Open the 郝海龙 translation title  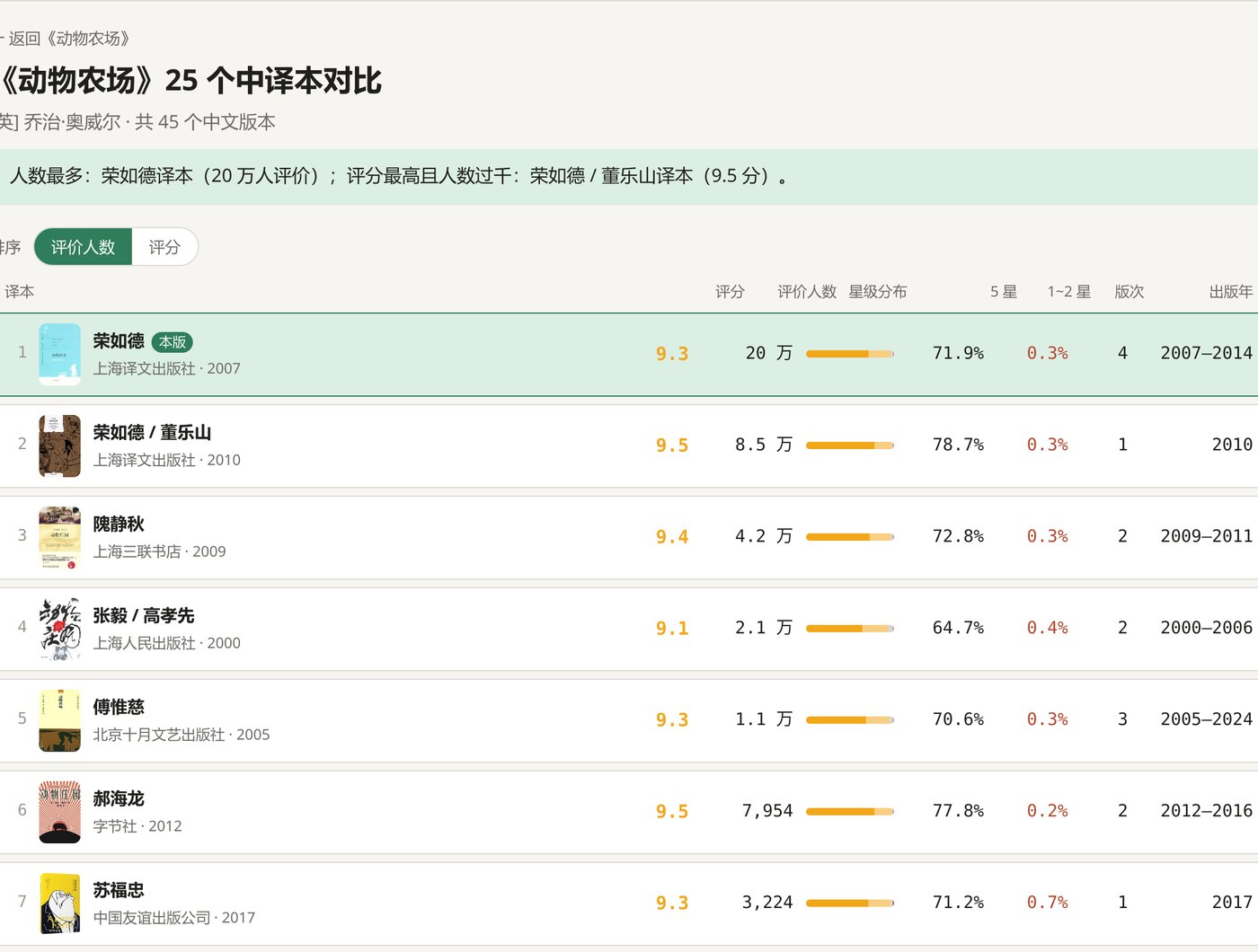tap(119, 799)
